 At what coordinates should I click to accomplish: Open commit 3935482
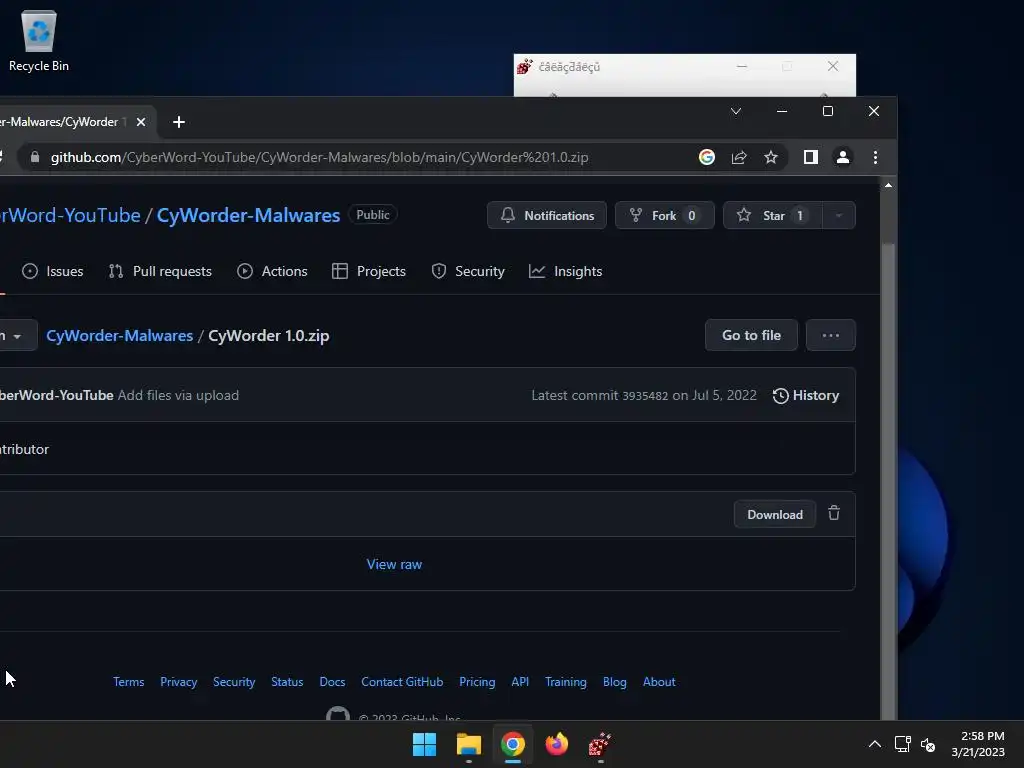[x=645, y=396]
